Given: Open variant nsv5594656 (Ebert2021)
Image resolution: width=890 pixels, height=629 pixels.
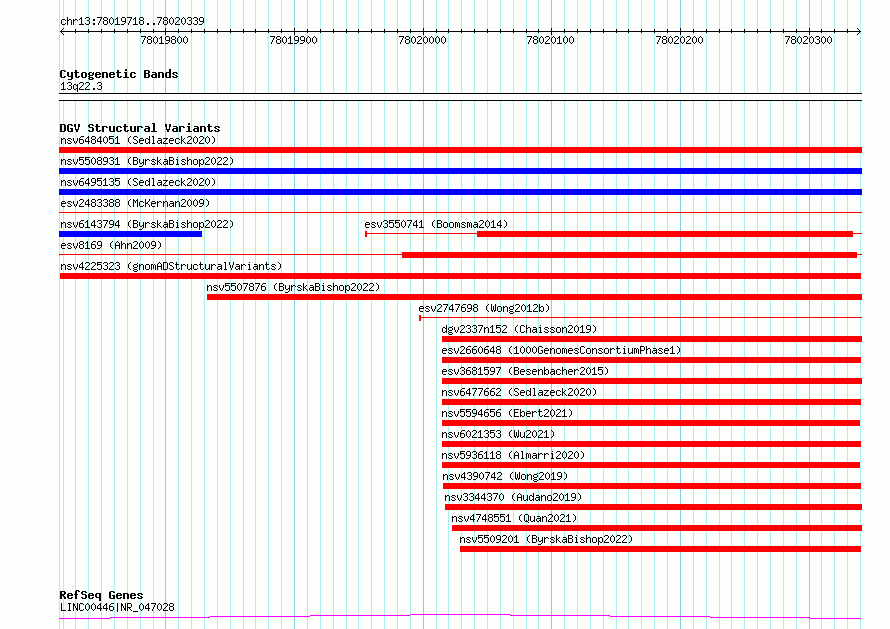Looking at the screenshot, I should coord(507,413).
